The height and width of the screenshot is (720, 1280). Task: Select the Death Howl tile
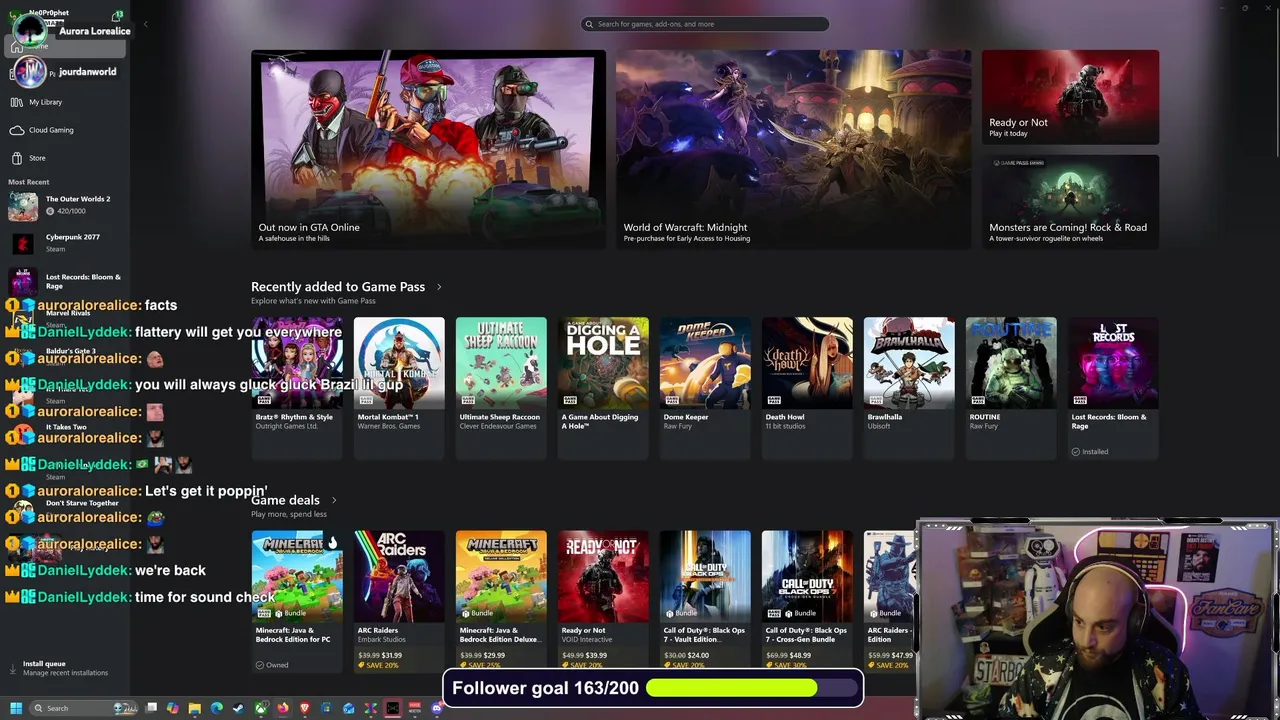tap(807, 387)
